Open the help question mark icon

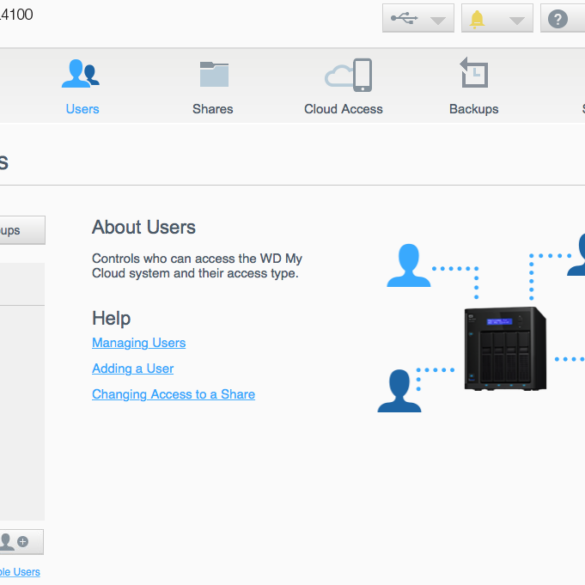(558, 19)
